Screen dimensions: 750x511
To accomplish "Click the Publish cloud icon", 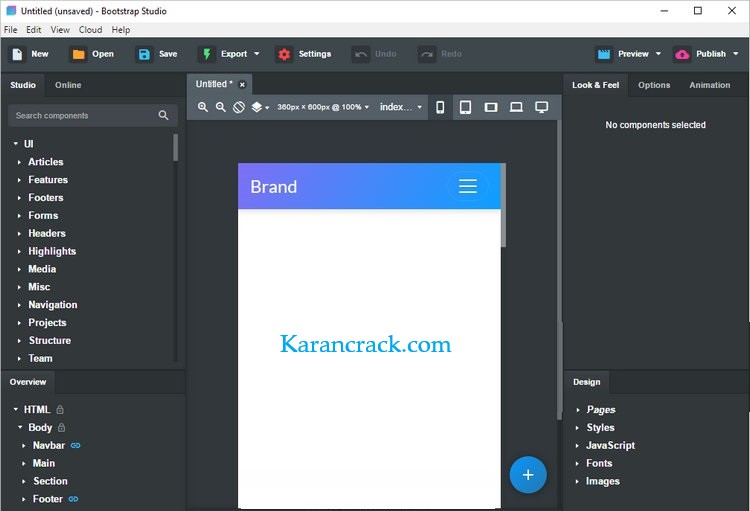I will 682,55.
